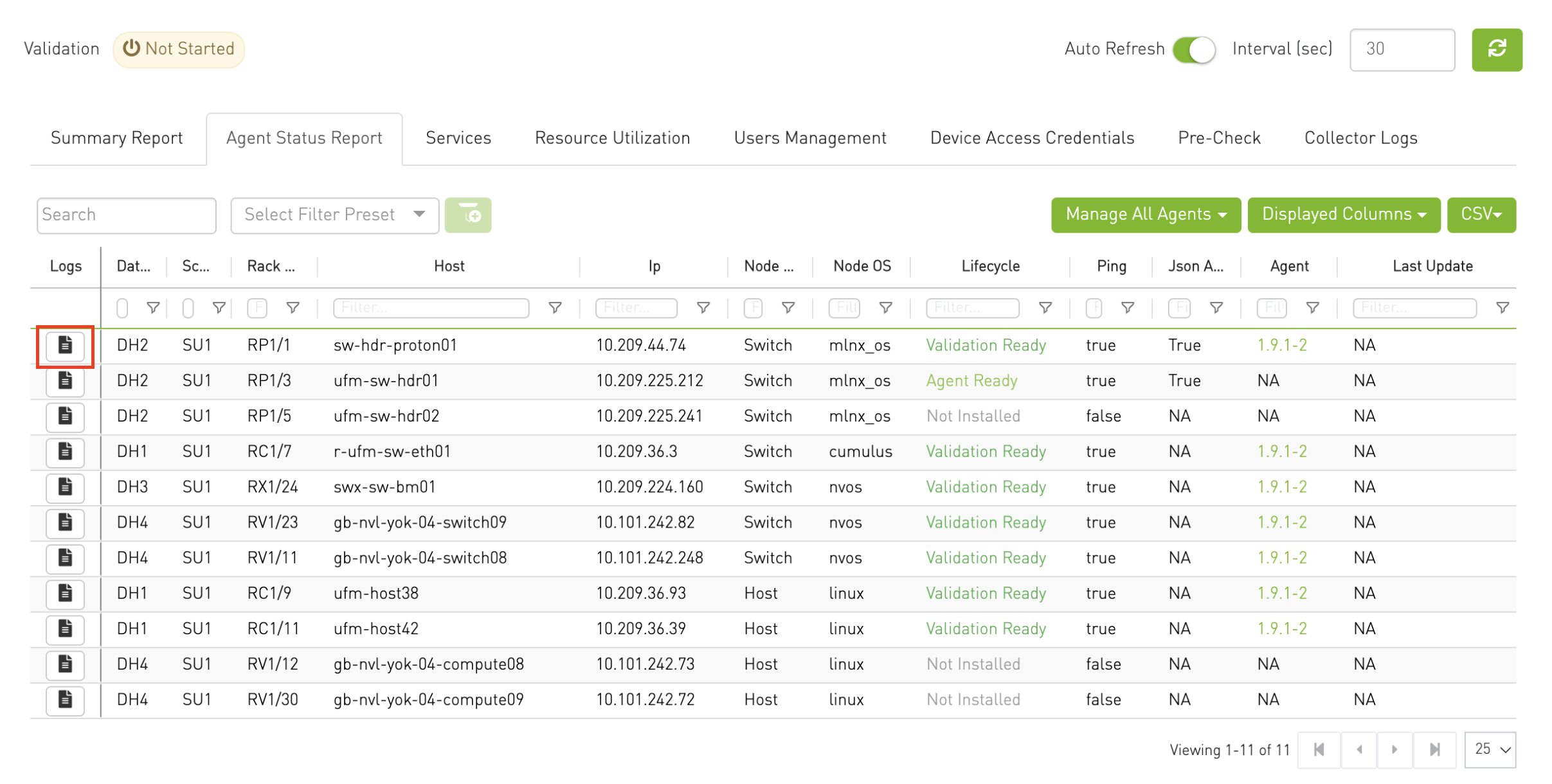Open the Ip column filter funnel
The image size is (1552, 784).
[703, 308]
